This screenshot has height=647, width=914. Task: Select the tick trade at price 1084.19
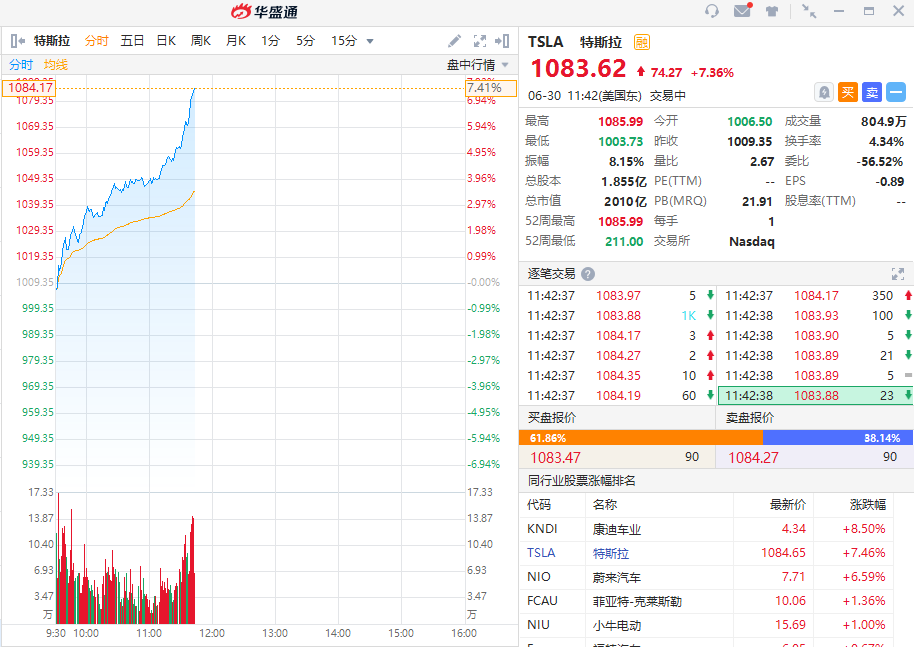point(617,395)
